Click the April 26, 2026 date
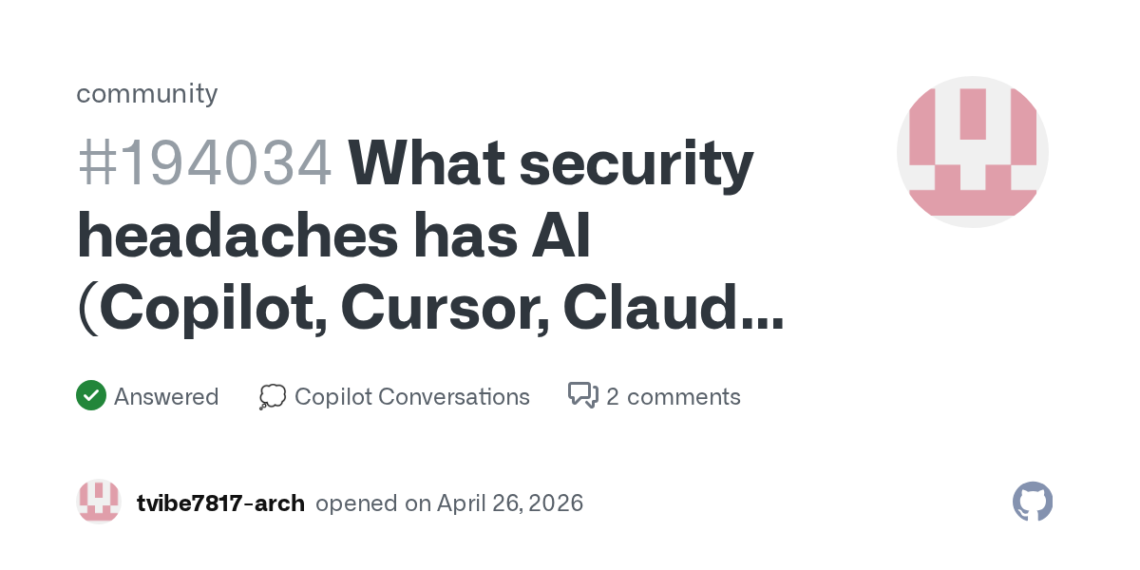 (510, 503)
